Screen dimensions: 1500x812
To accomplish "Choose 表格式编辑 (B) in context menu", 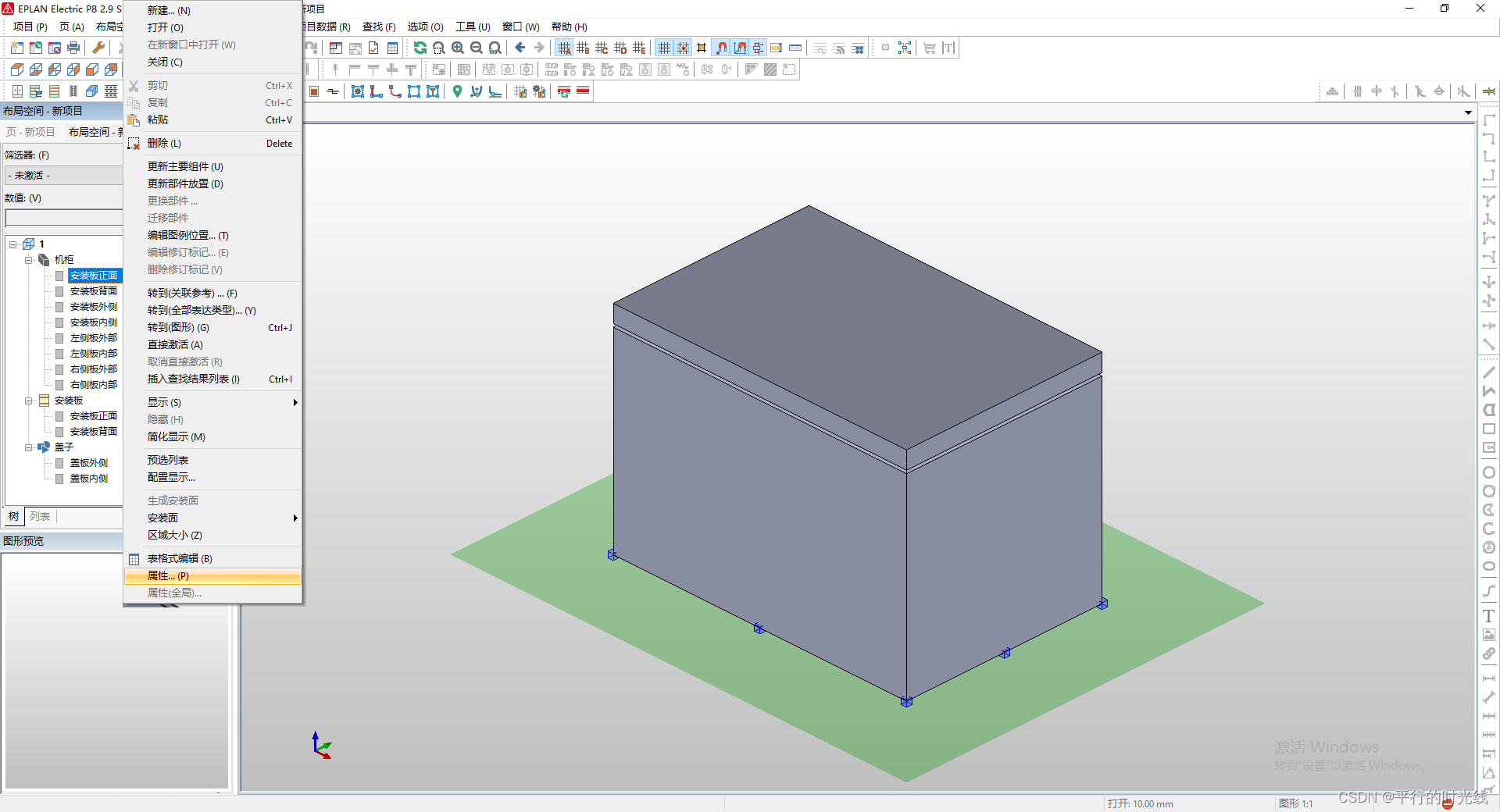I will [x=212, y=558].
